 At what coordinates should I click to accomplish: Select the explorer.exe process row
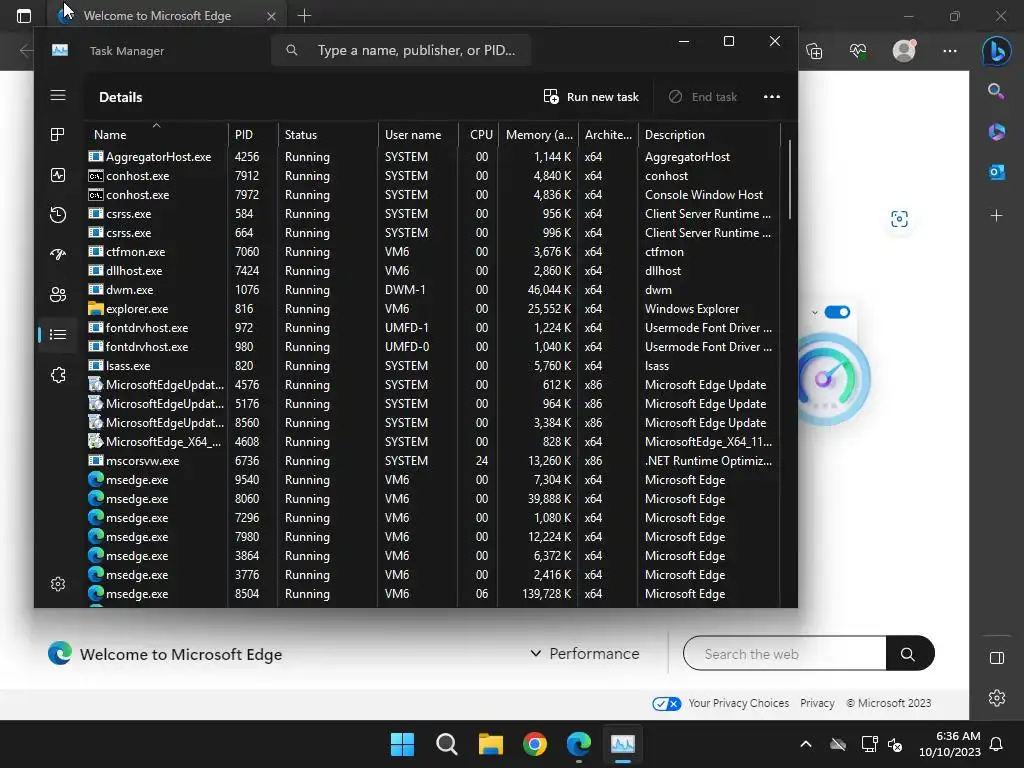click(x=432, y=309)
